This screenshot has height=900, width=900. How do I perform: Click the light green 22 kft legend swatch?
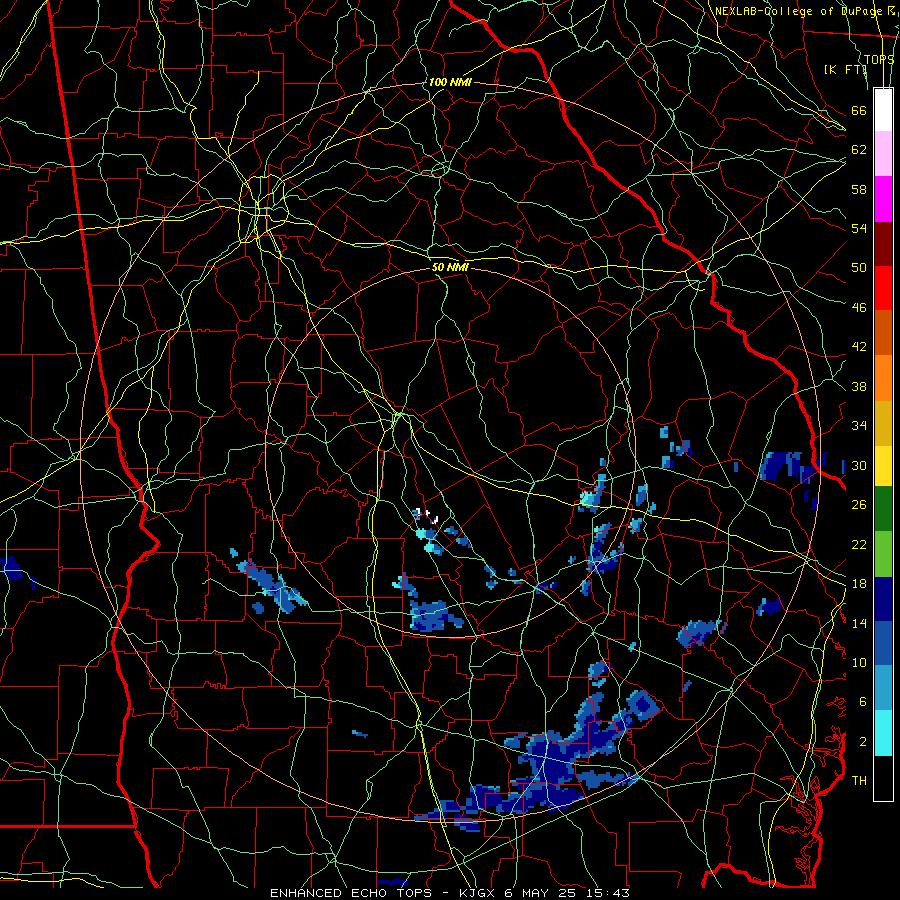point(883,554)
